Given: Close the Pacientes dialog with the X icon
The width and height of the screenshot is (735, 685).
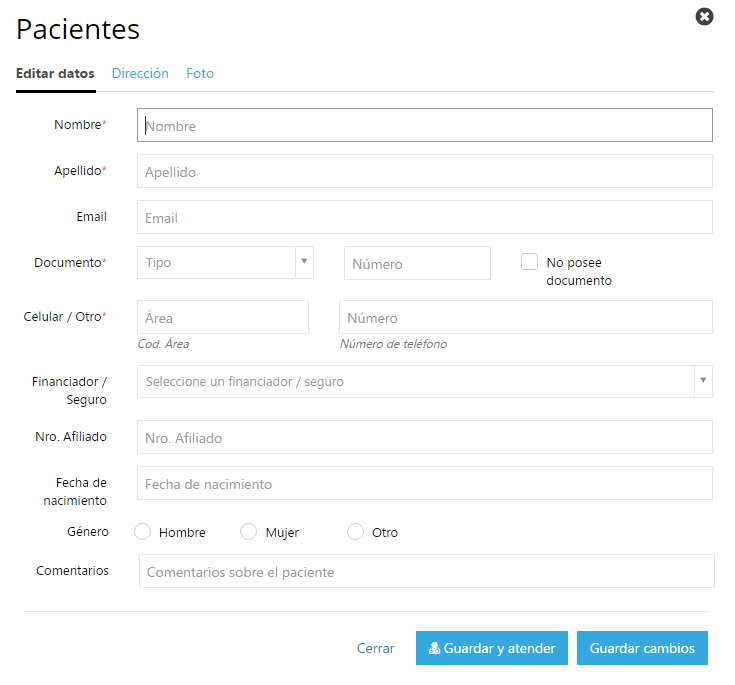Looking at the screenshot, I should [x=704, y=17].
